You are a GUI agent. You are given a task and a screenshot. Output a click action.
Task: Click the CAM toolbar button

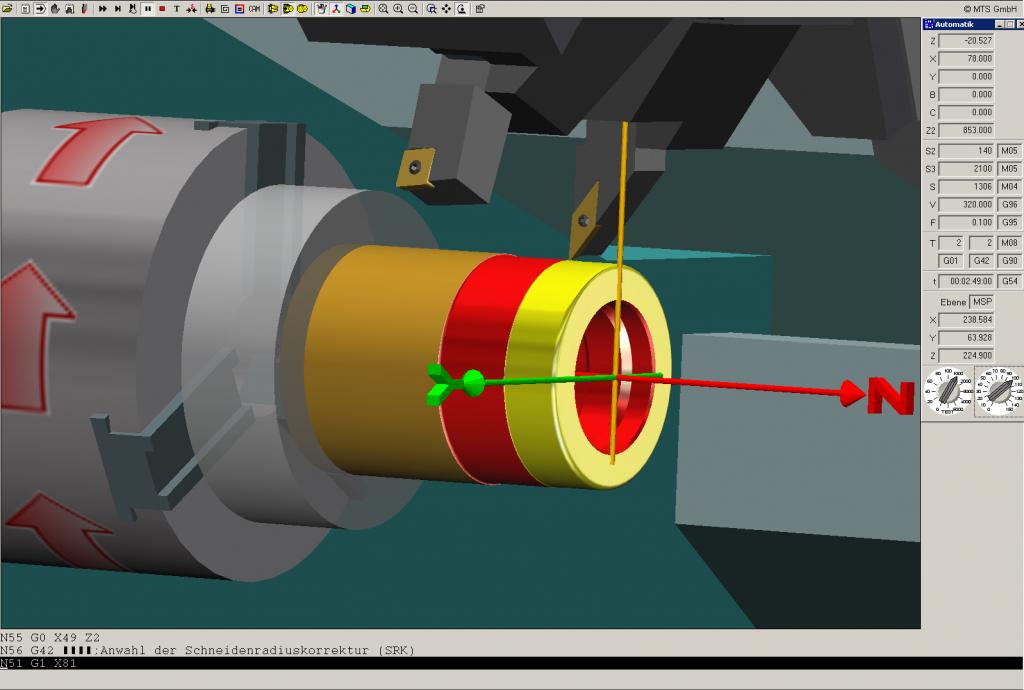[x=254, y=8]
